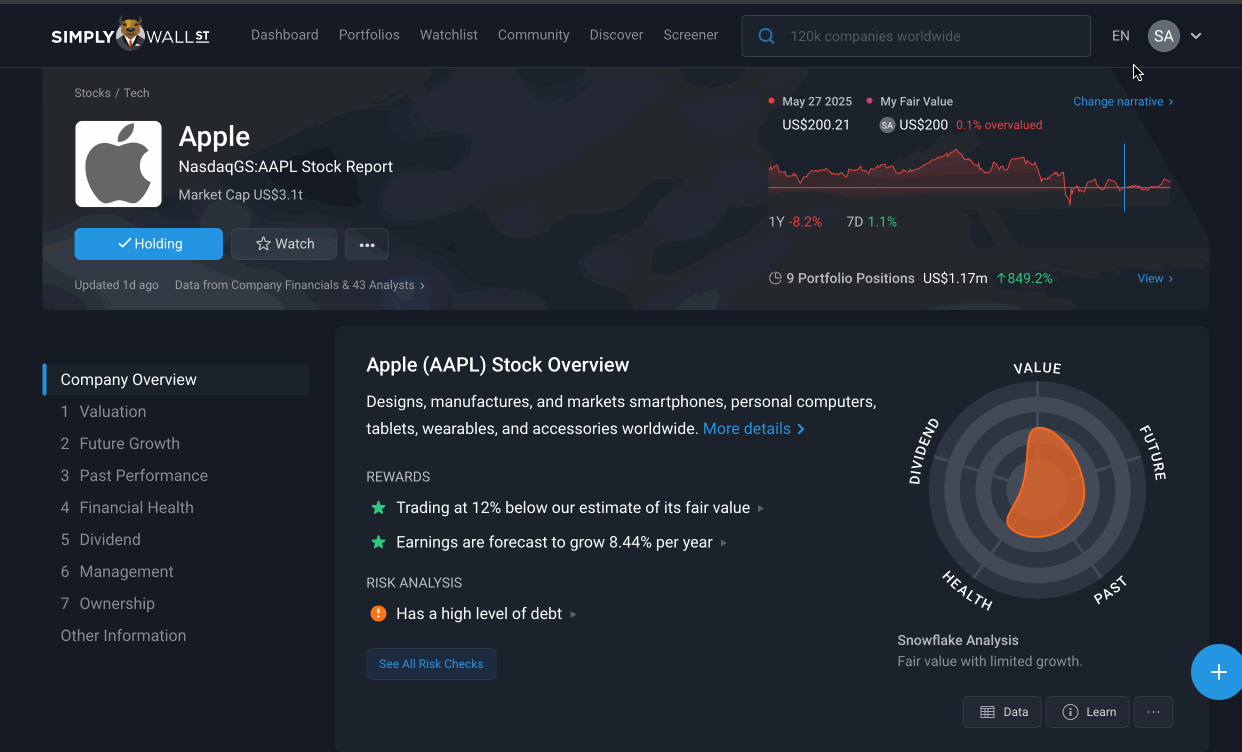Click the NasdaqGS:AAPL Stock Report subtitle
Screen dimensions: 1242x752
click(286, 166)
